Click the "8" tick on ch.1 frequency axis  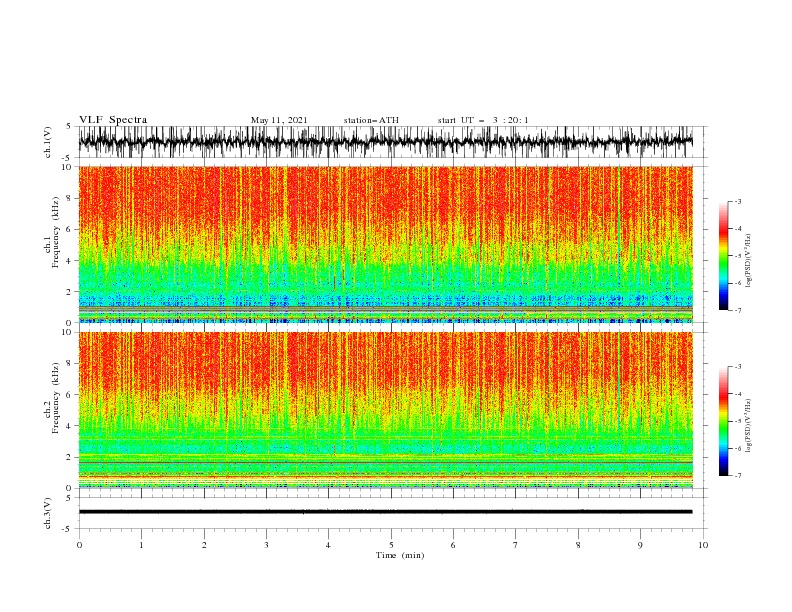pos(71,198)
